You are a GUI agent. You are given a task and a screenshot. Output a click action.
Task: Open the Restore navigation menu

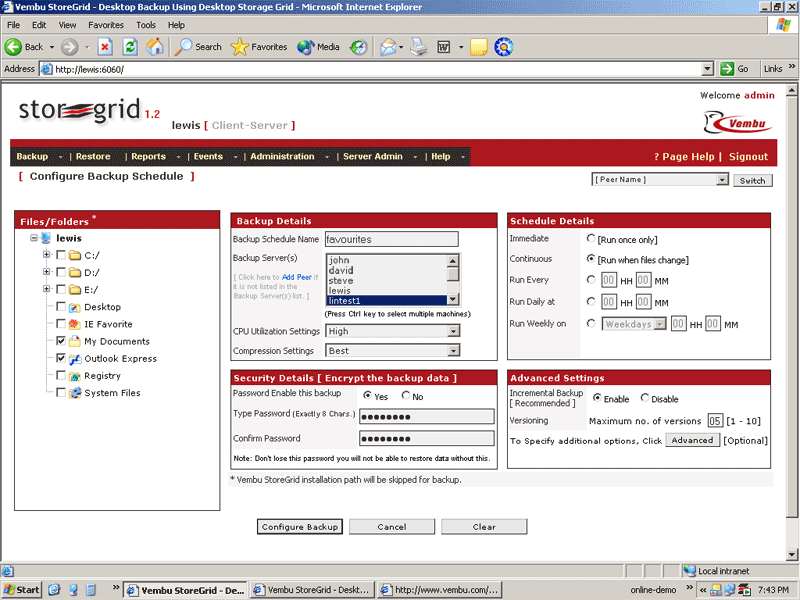[93, 157]
